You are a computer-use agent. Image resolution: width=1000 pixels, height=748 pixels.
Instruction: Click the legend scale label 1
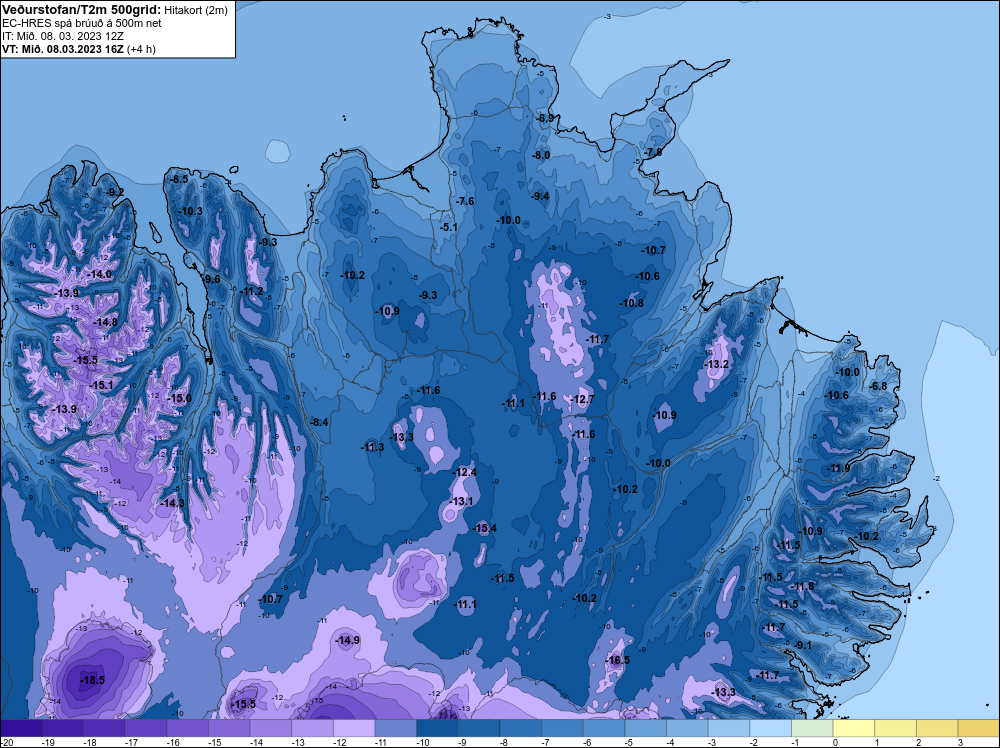click(877, 742)
